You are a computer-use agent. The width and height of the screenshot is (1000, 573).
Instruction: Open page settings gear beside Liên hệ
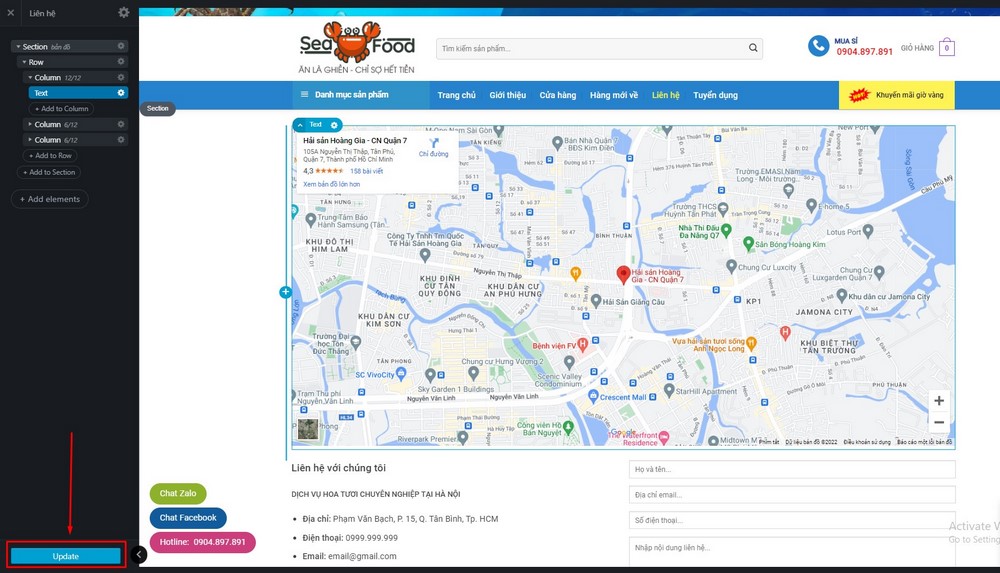pos(124,12)
